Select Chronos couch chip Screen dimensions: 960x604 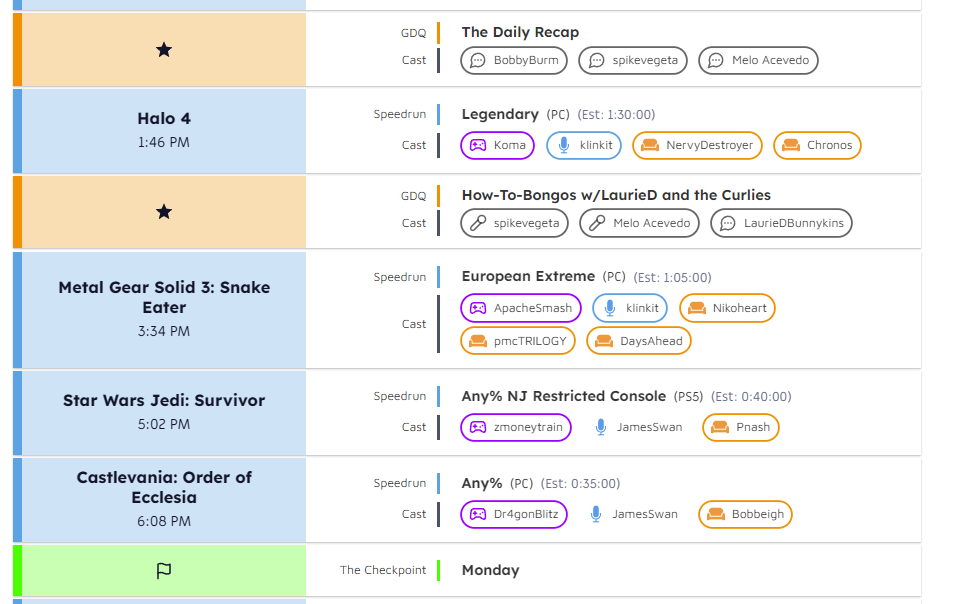pos(817,146)
